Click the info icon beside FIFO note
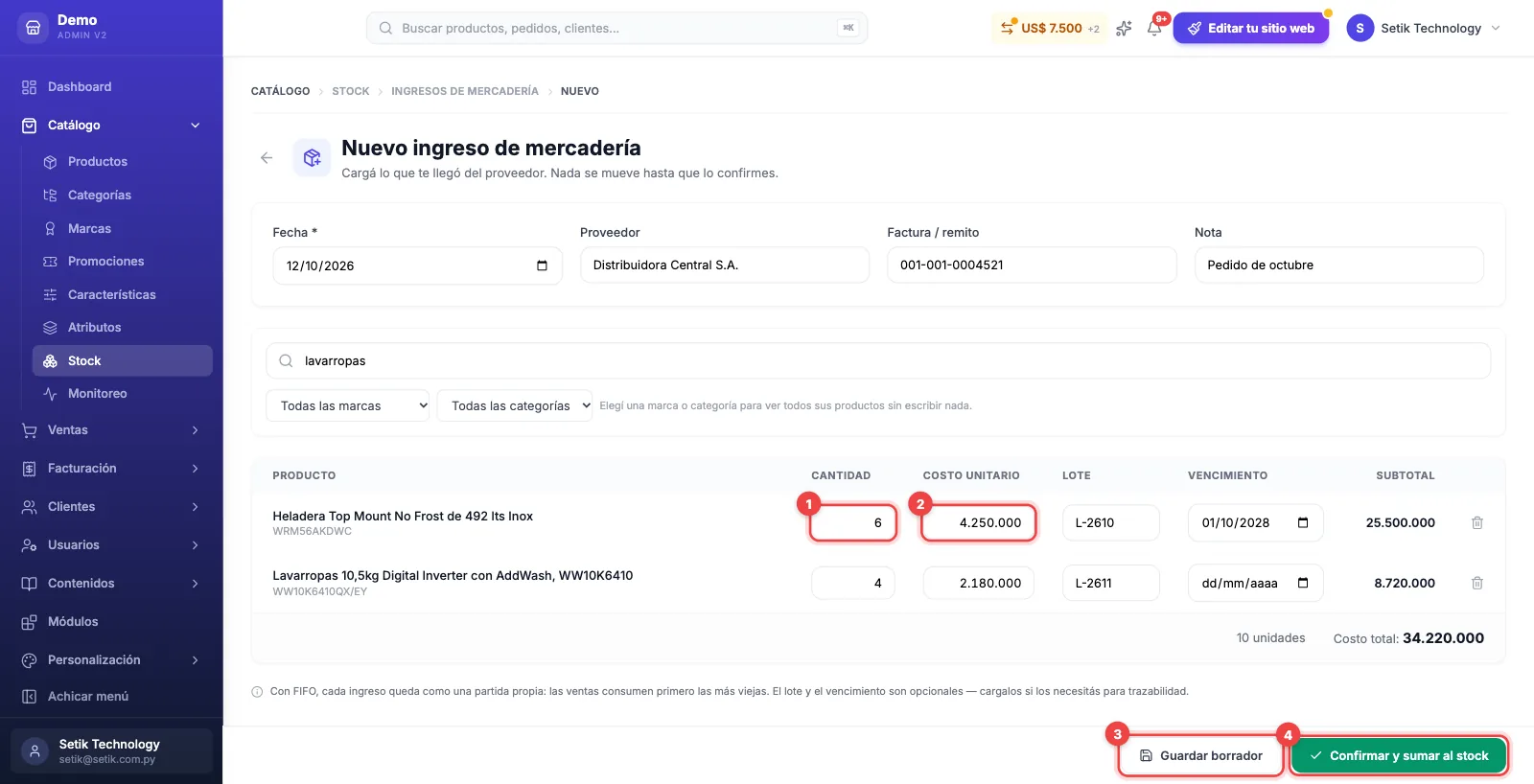This screenshot has height=784, width=1534. coord(257,691)
